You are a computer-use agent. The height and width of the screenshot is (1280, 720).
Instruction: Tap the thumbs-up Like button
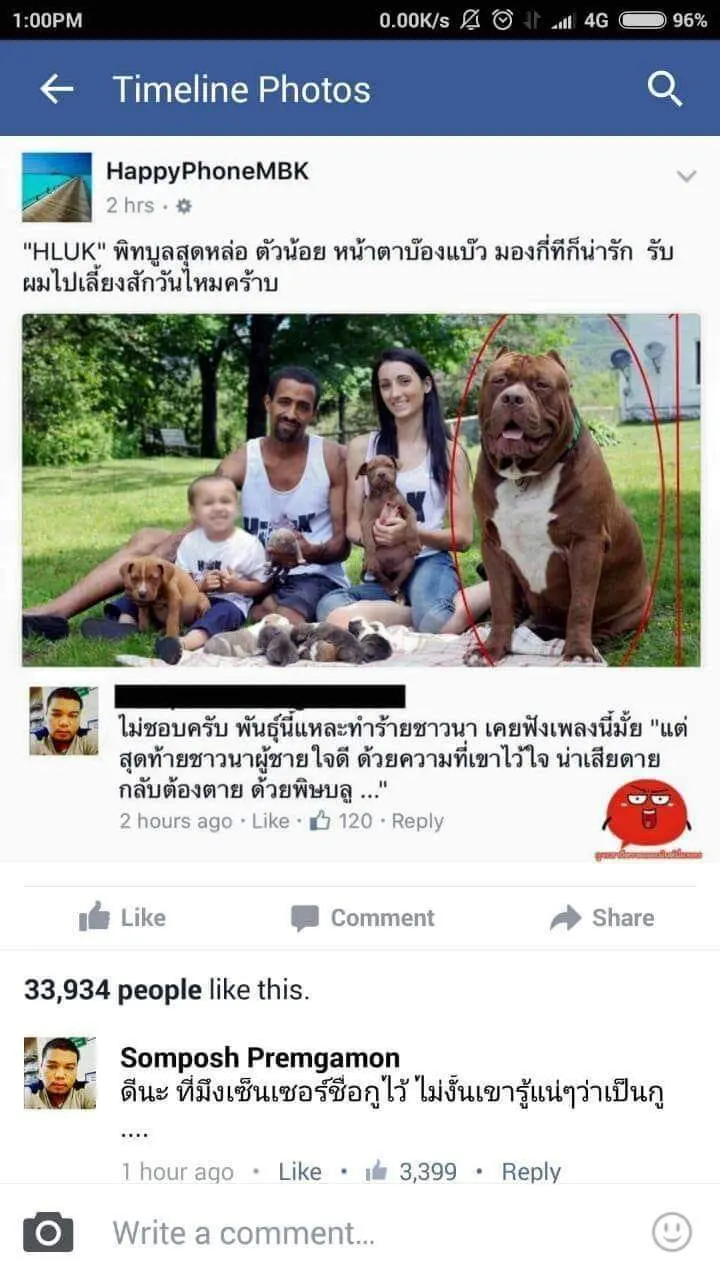point(122,917)
